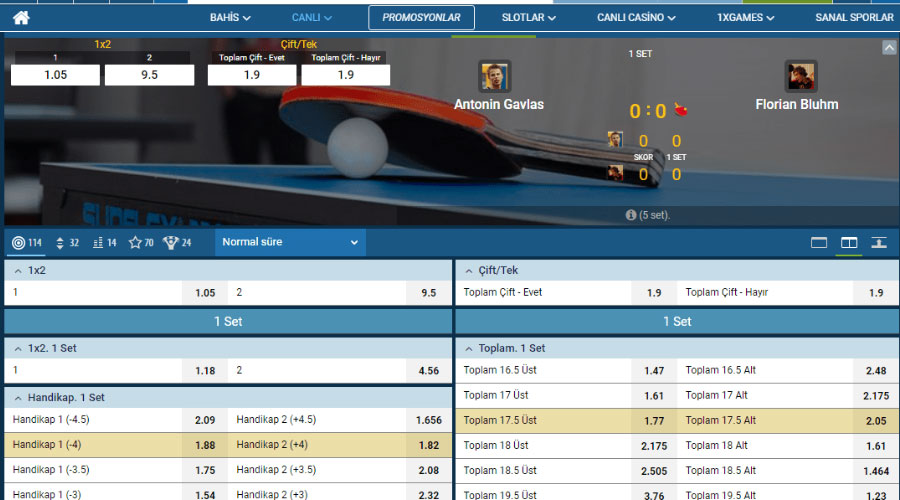Open the Normal süre dropdown
The width and height of the screenshot is (900, 500).
click(290, 242)
